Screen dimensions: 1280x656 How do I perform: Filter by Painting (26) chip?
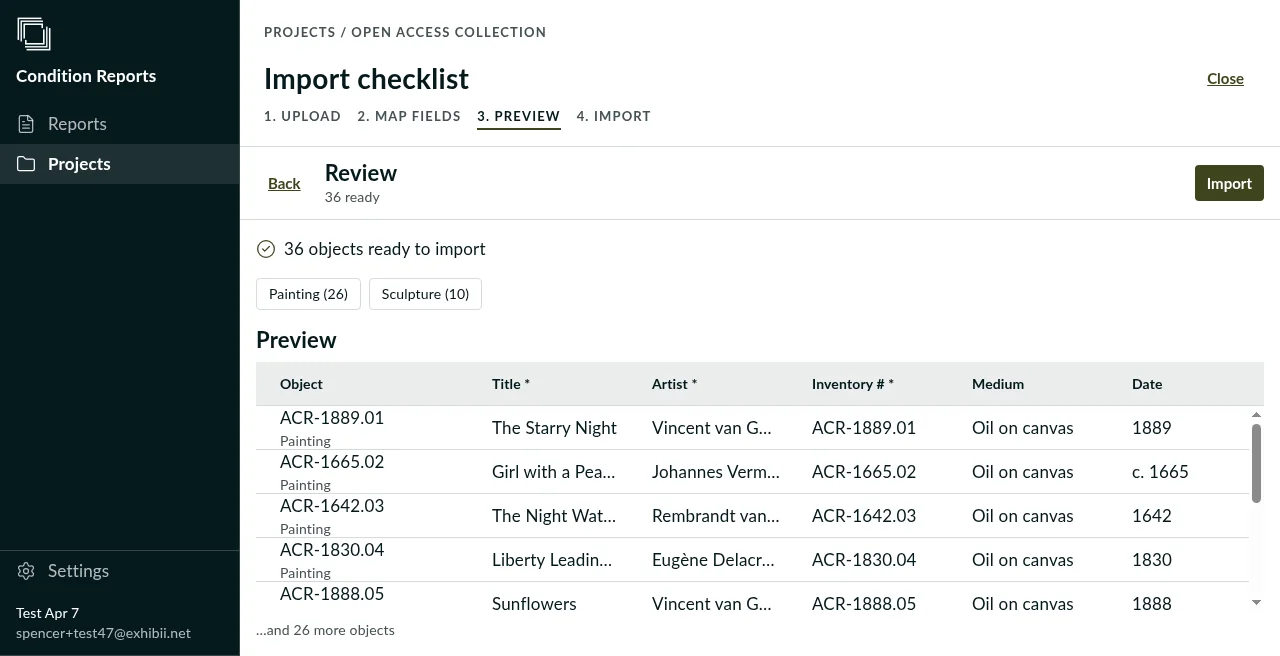(x=308, y=294)
